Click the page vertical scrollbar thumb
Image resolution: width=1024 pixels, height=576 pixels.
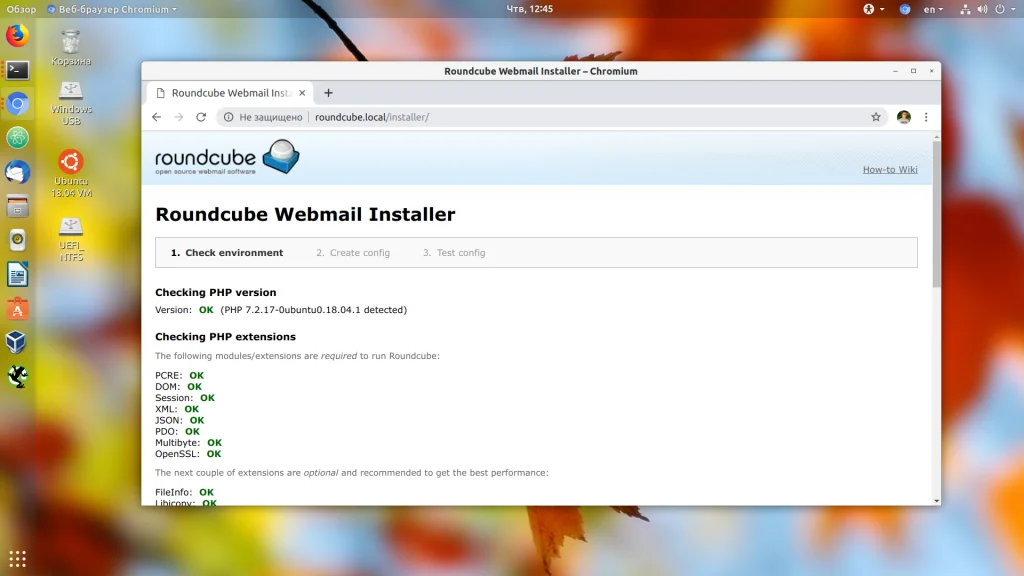[x=936, y=214]
